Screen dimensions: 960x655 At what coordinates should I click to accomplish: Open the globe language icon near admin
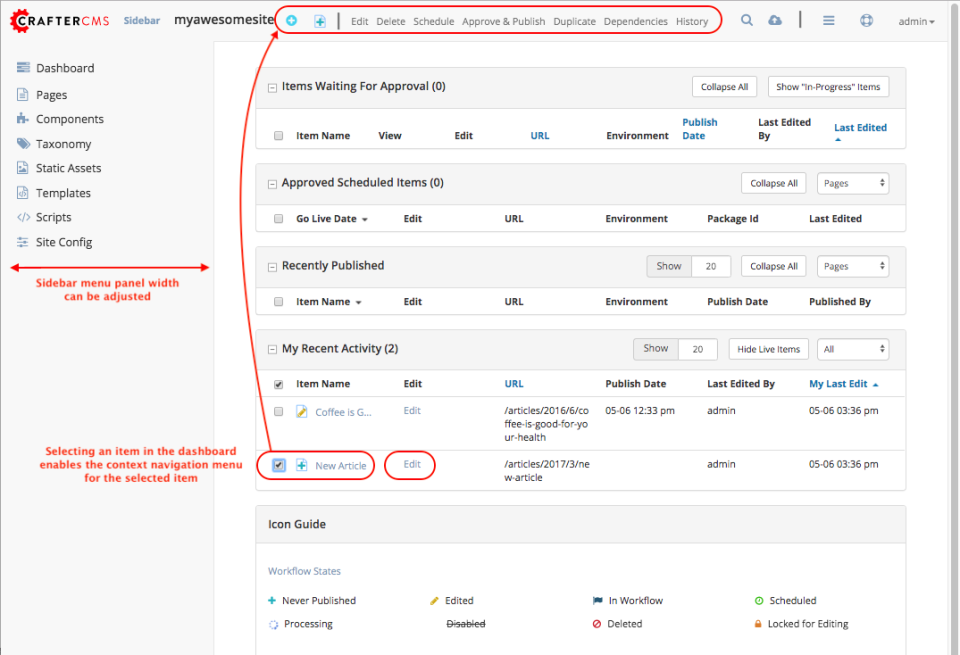tap(866, 19)
